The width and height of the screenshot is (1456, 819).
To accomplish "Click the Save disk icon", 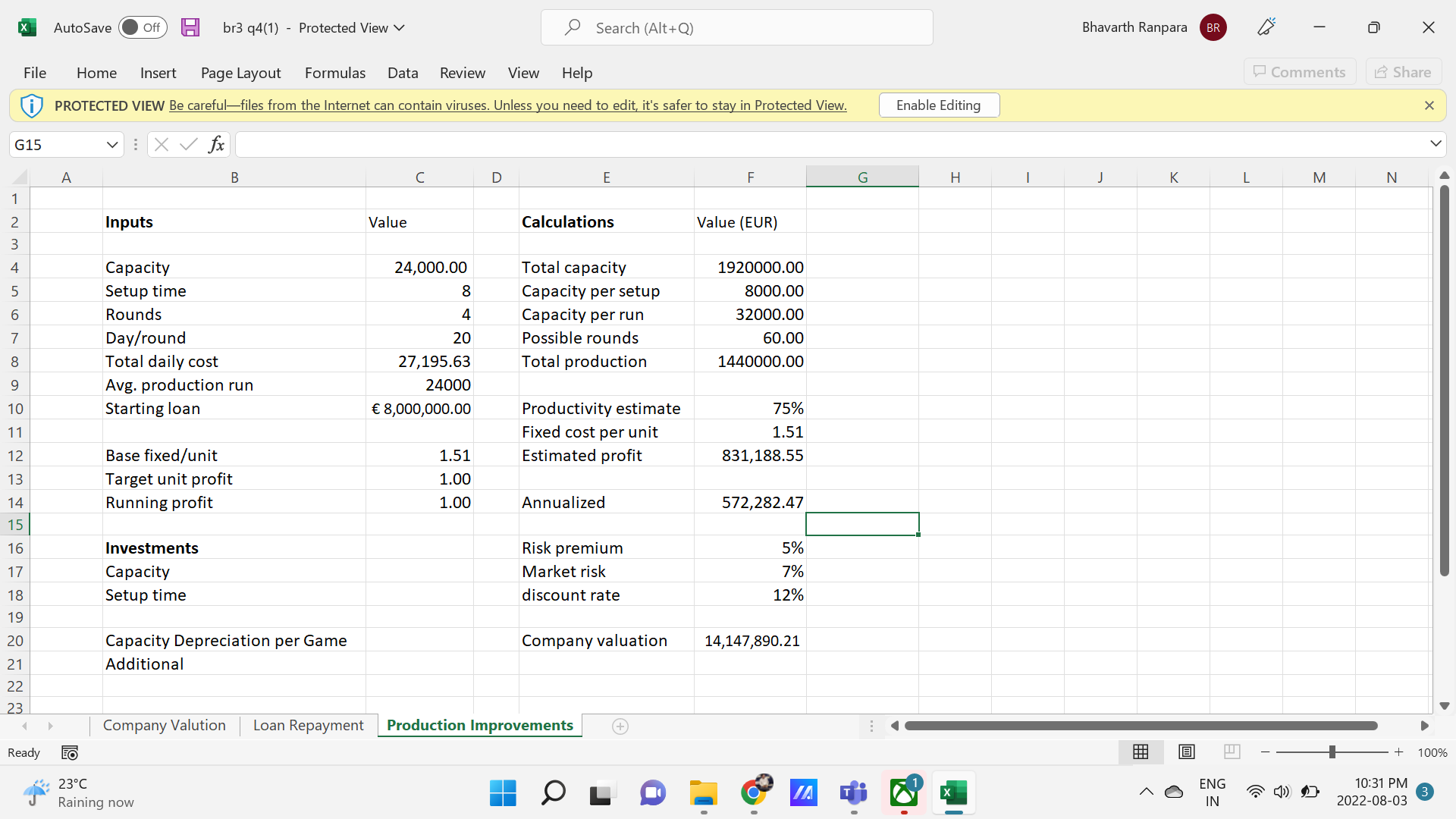I will (190, 27).
